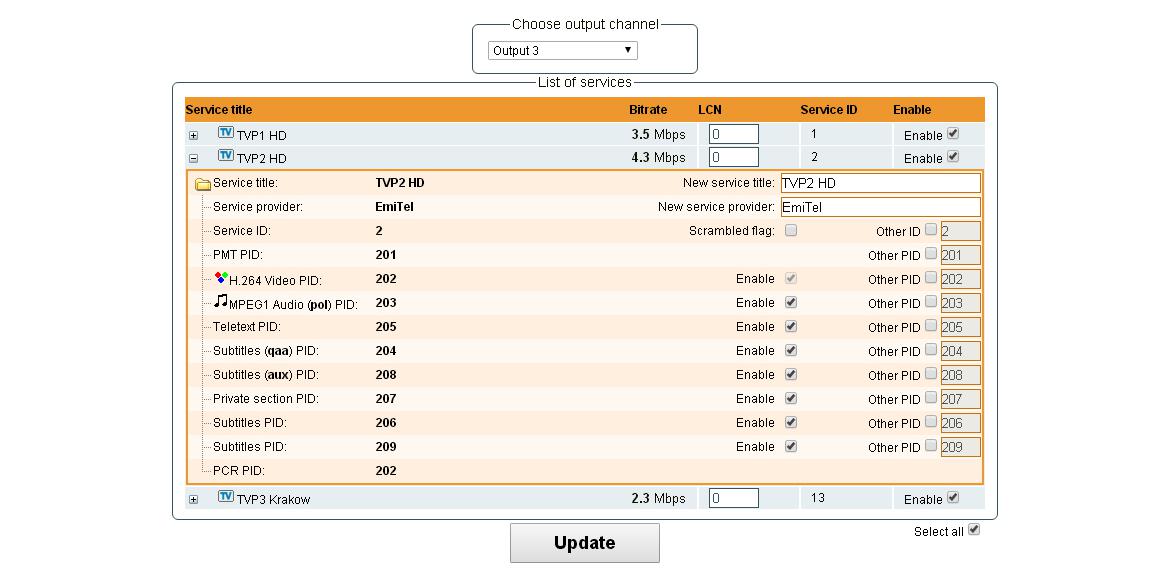1170x580 pixels.
Task: Toggle Other PID for PMT PID 201
Action: tap(930, 254)
